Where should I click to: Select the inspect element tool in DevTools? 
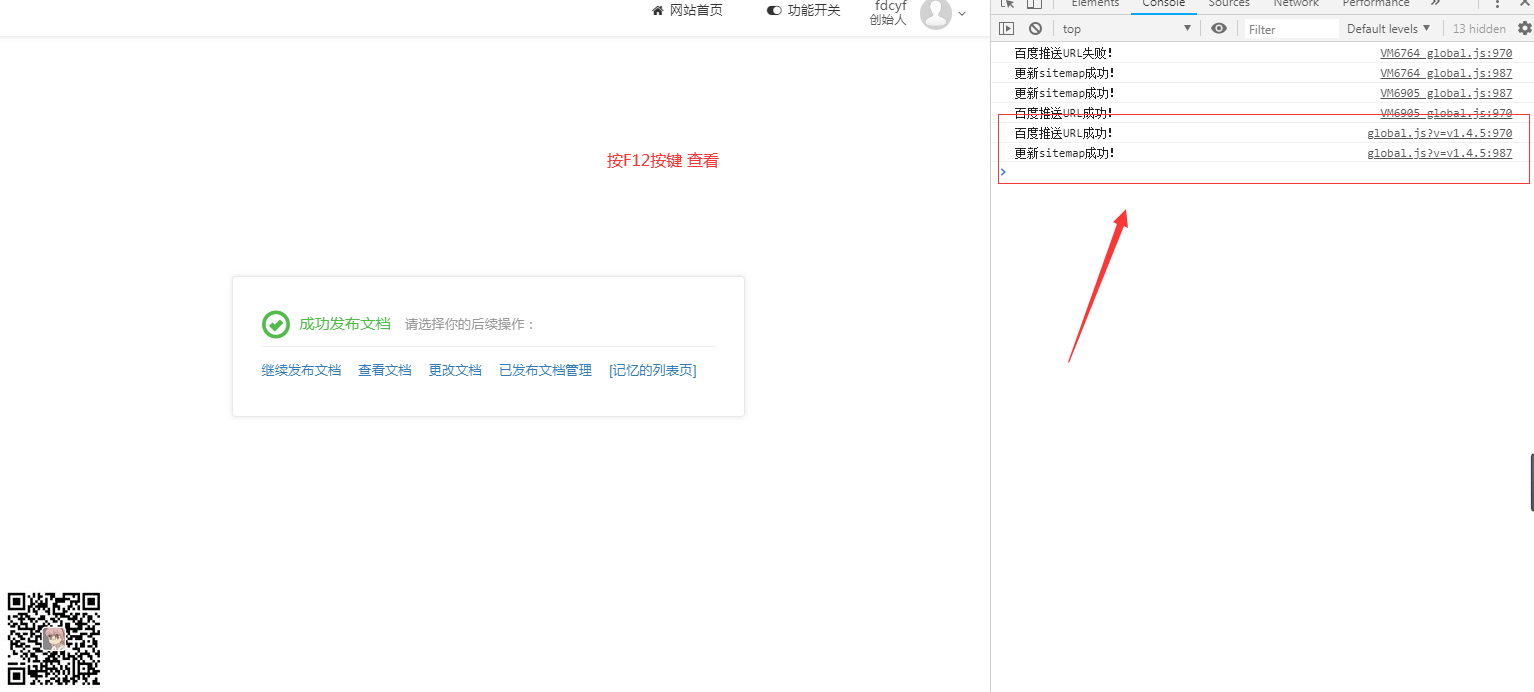pyautogui.click(x=1007, y=5)
